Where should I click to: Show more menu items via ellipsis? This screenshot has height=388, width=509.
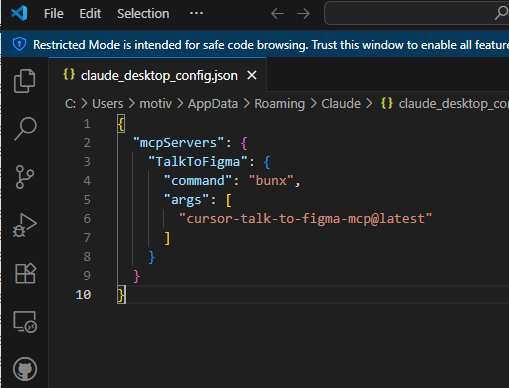click(x=196, y=13)
